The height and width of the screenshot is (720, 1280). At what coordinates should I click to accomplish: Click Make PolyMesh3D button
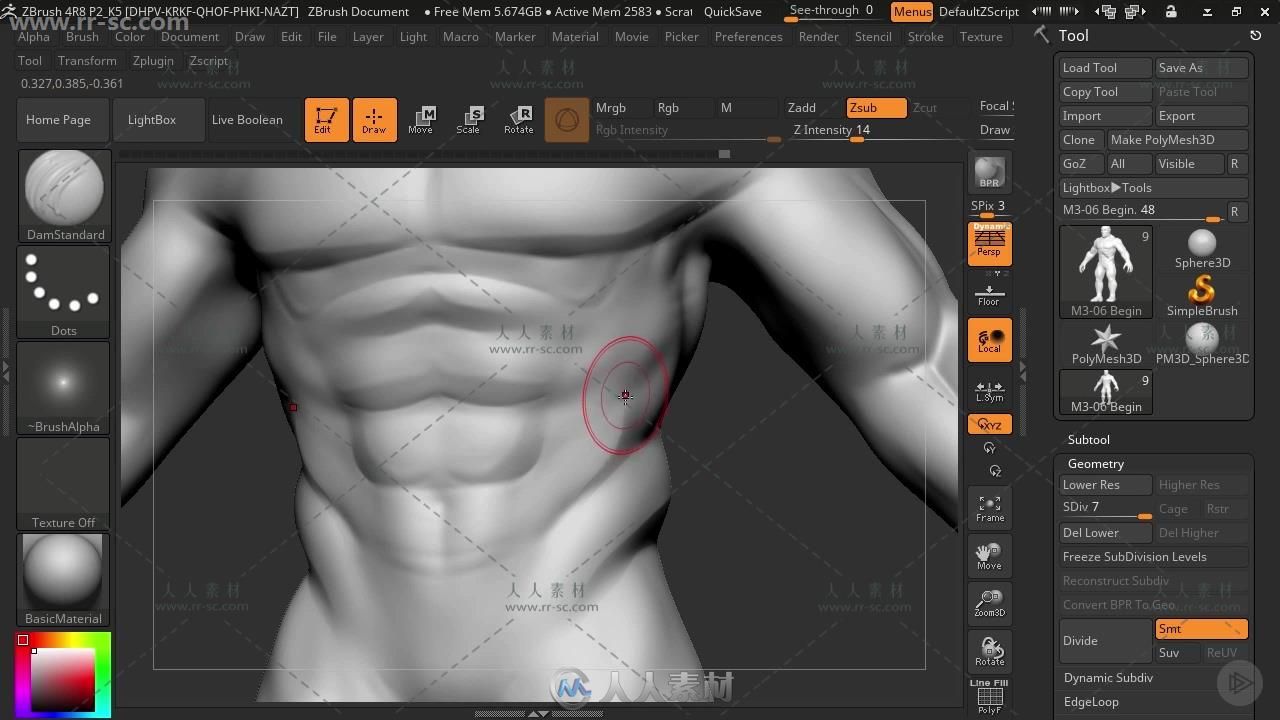tap(1177, 140)
